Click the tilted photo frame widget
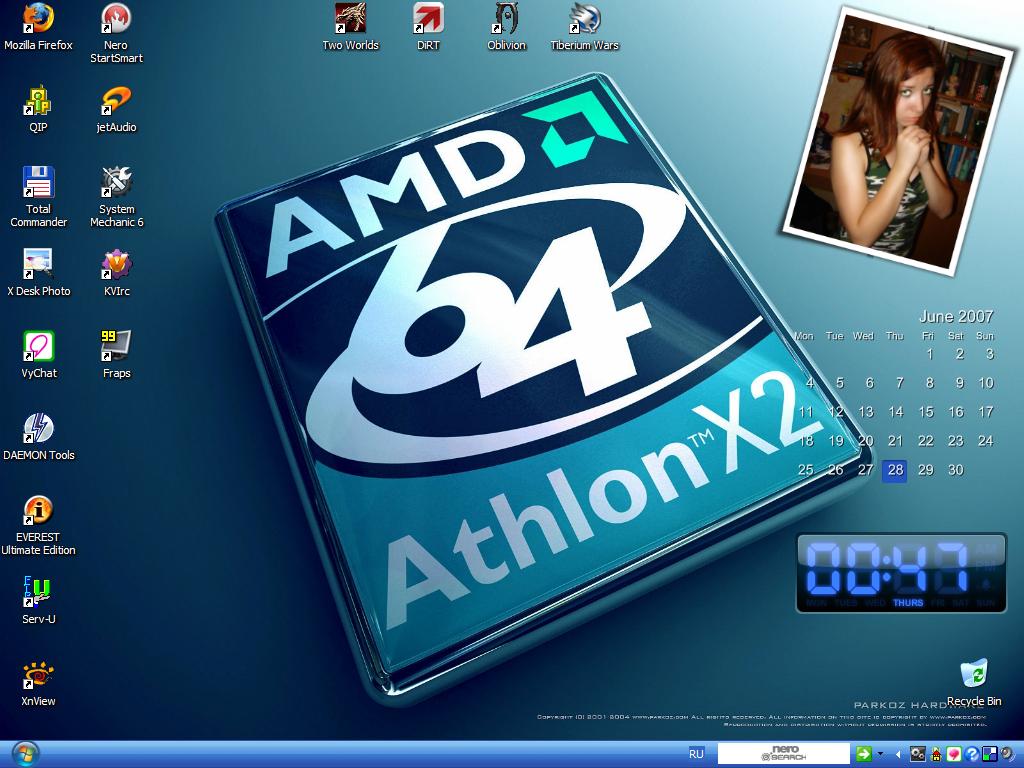The height and width of the screenshot is (768, 1024). click(898, 140)
